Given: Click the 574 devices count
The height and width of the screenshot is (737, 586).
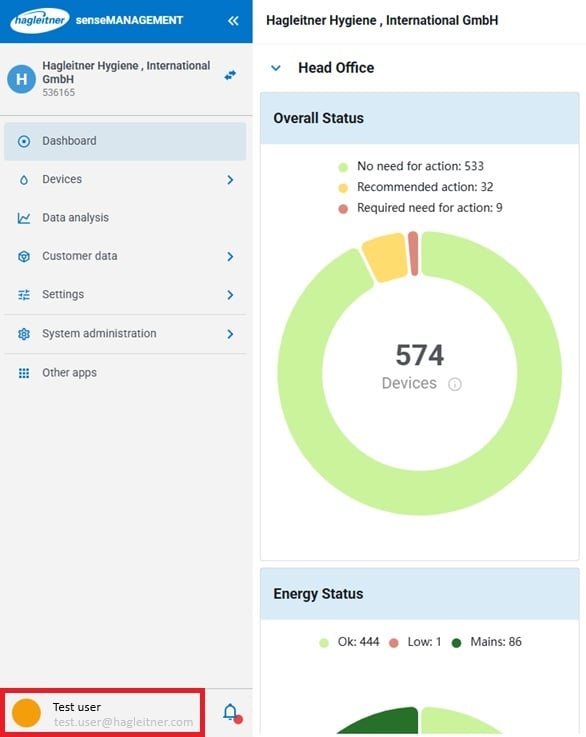Looking at the screenshot, I should 420,355.
